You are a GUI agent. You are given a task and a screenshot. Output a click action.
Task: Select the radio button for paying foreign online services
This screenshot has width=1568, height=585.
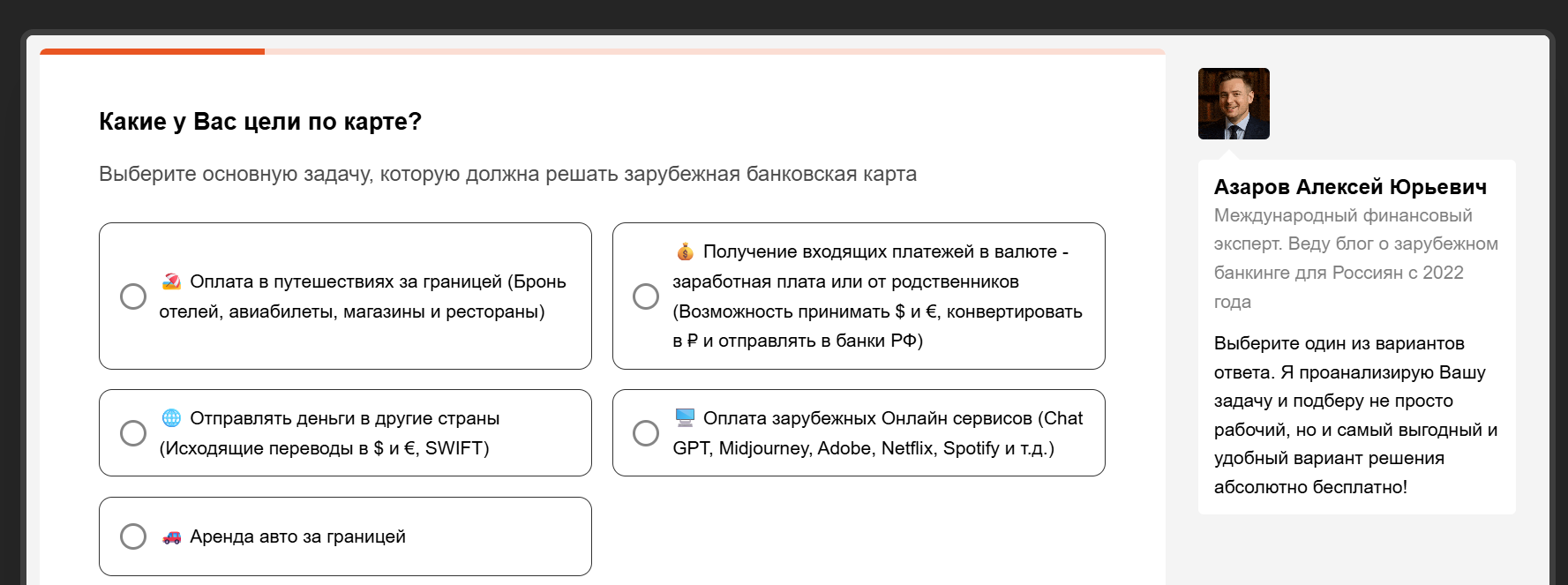pos(645,433)
